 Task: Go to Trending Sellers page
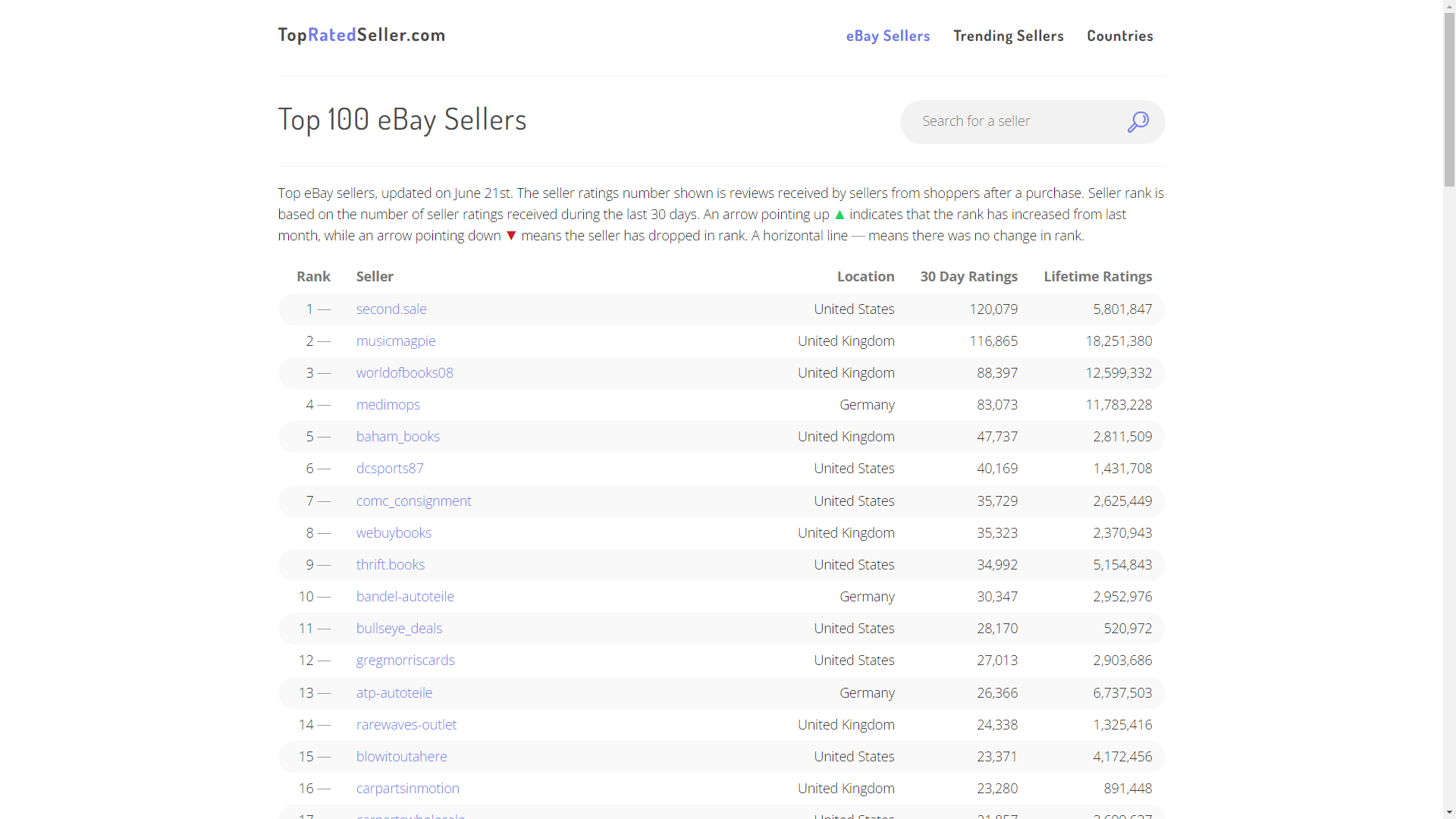click(1008, 36)
